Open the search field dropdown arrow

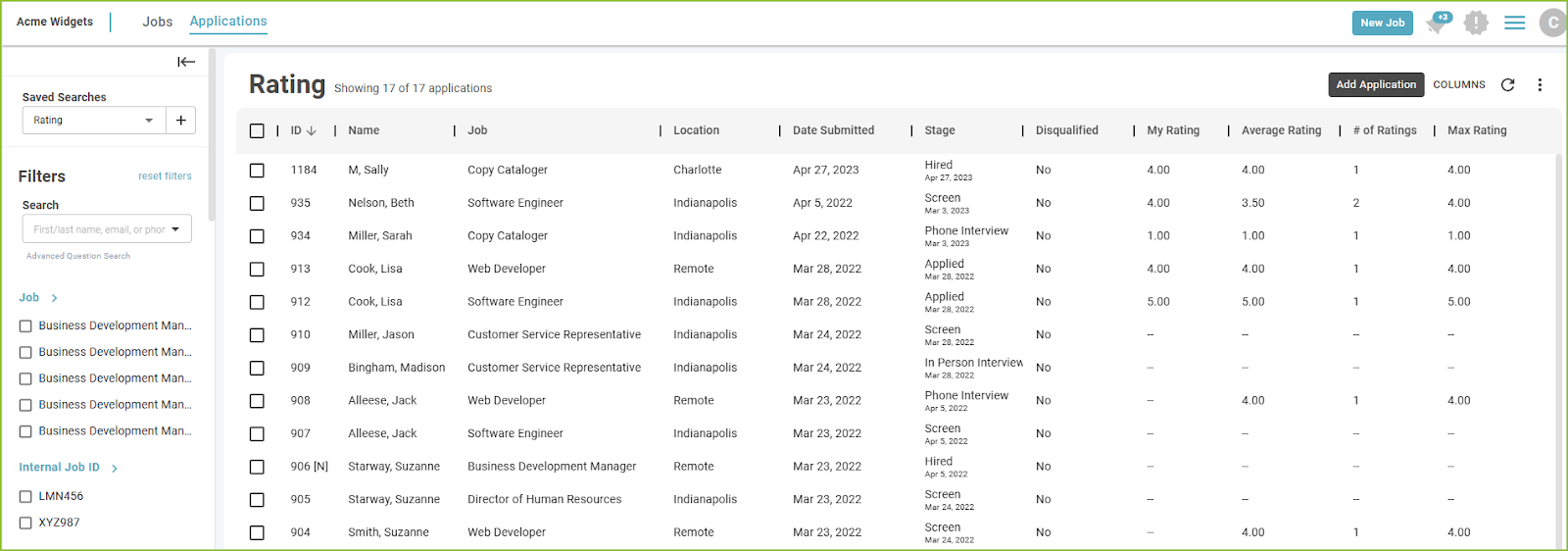point(175,229)
